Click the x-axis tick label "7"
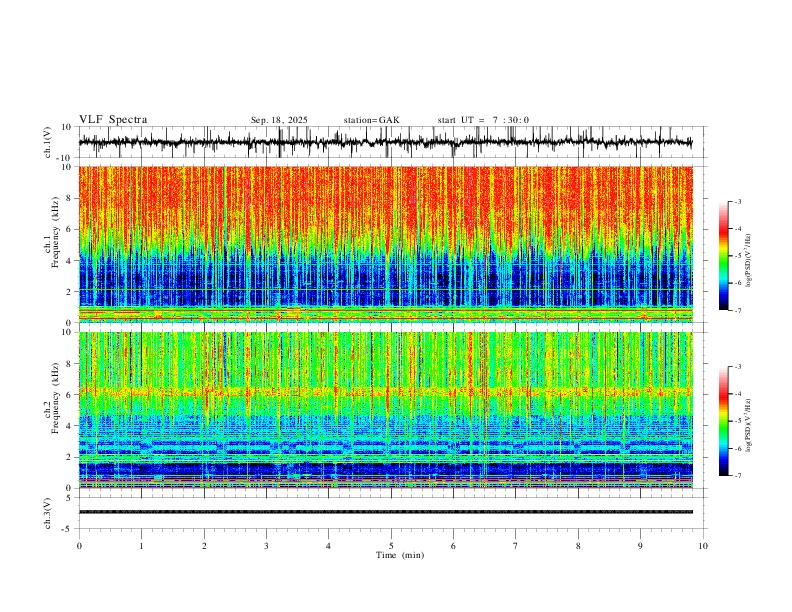The height and width of the screenshot is (612, 792). tap(516, 546)
